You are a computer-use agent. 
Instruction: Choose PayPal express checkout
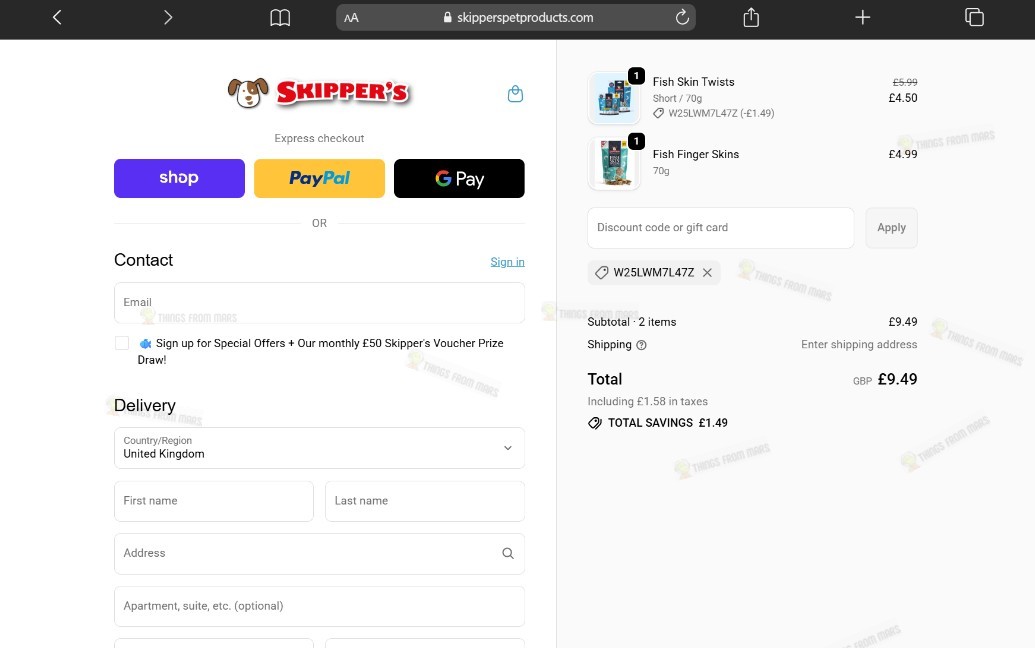point(319,178)
